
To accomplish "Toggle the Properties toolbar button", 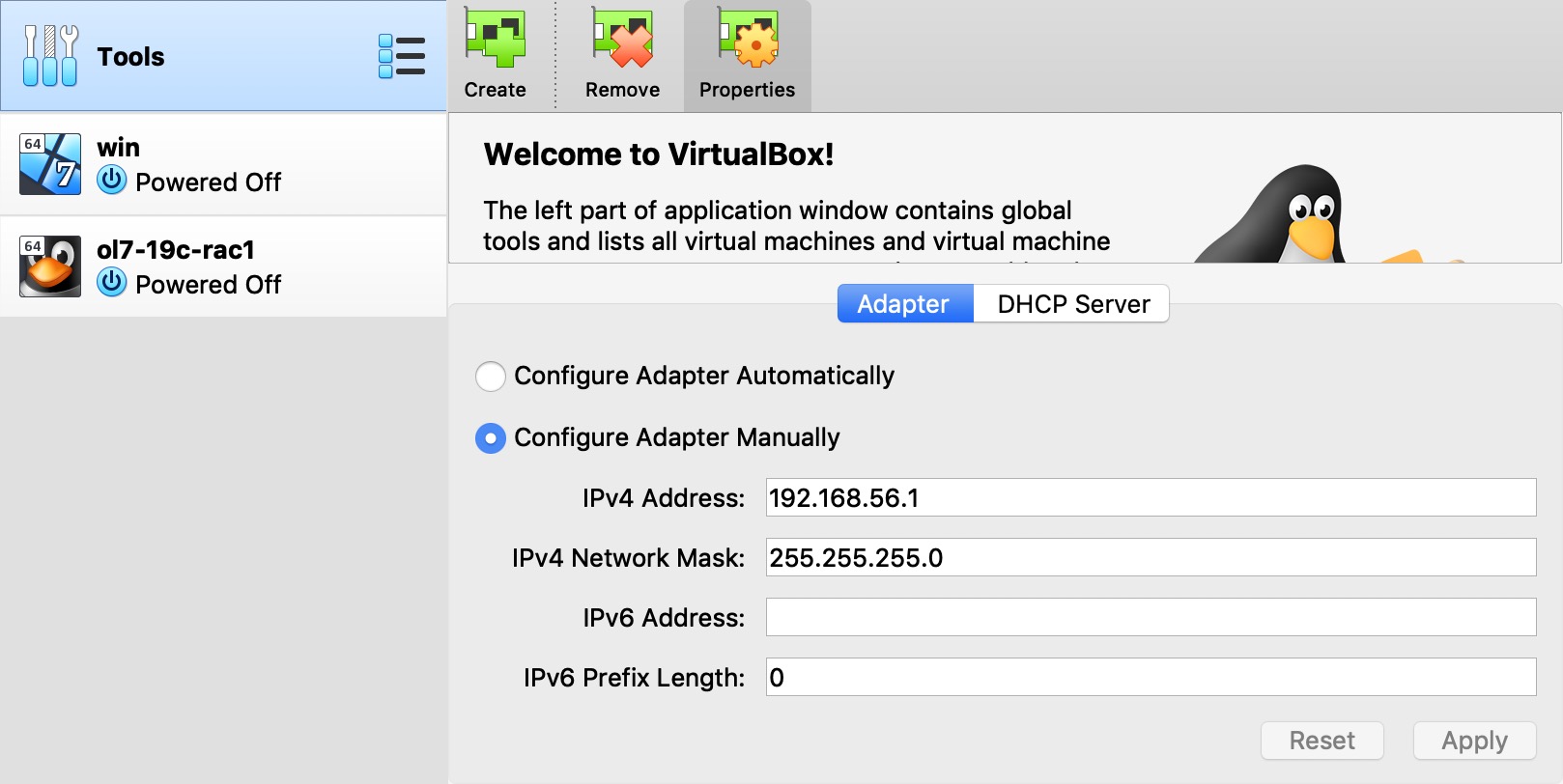I will (x=747, y=55).
